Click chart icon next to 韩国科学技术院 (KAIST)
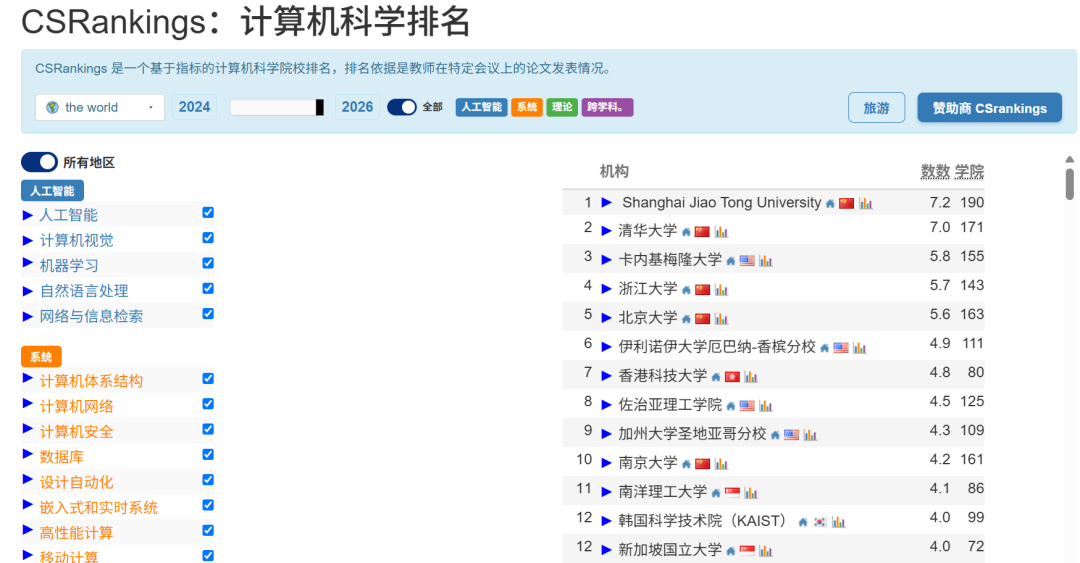1080x563 pixels. pos(838,522)
